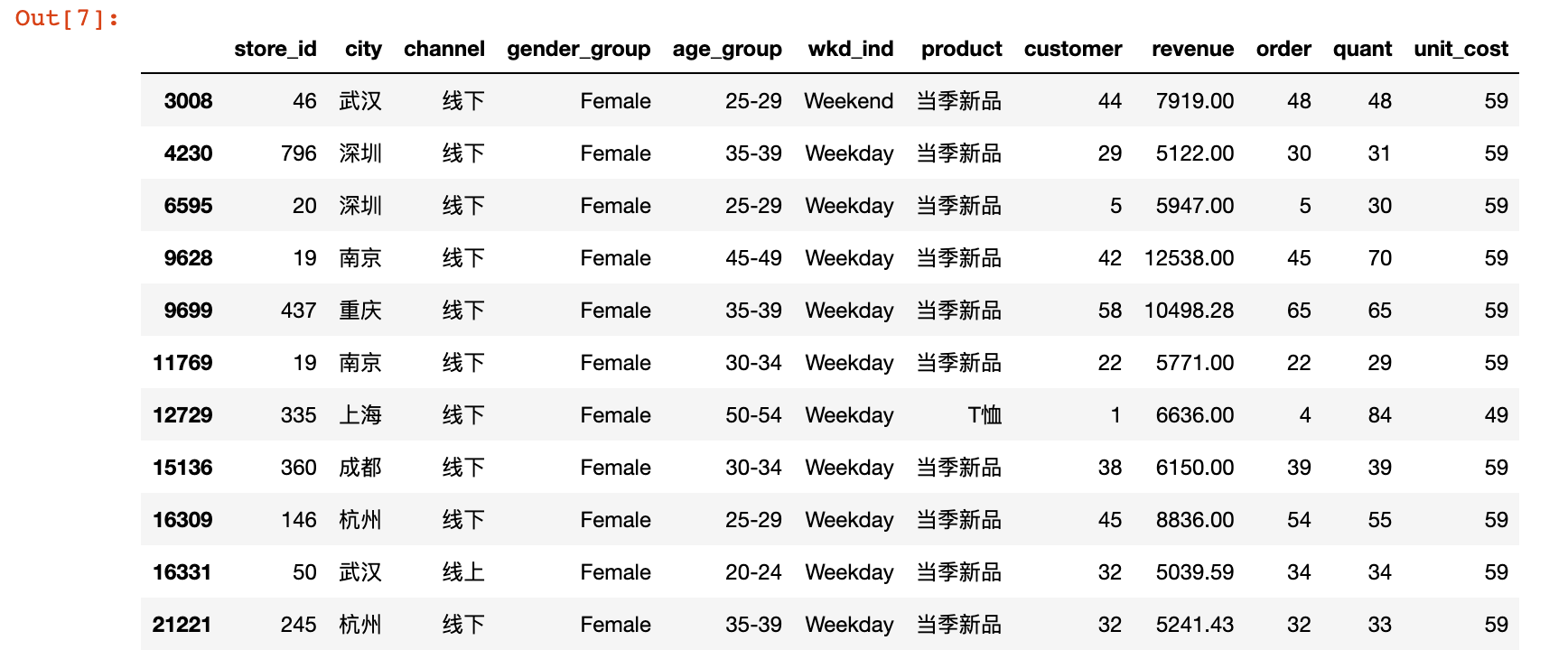Select the revenue cell 12538.00
This screenshot has width=1568, height=659.
[x=1189, y=258]
